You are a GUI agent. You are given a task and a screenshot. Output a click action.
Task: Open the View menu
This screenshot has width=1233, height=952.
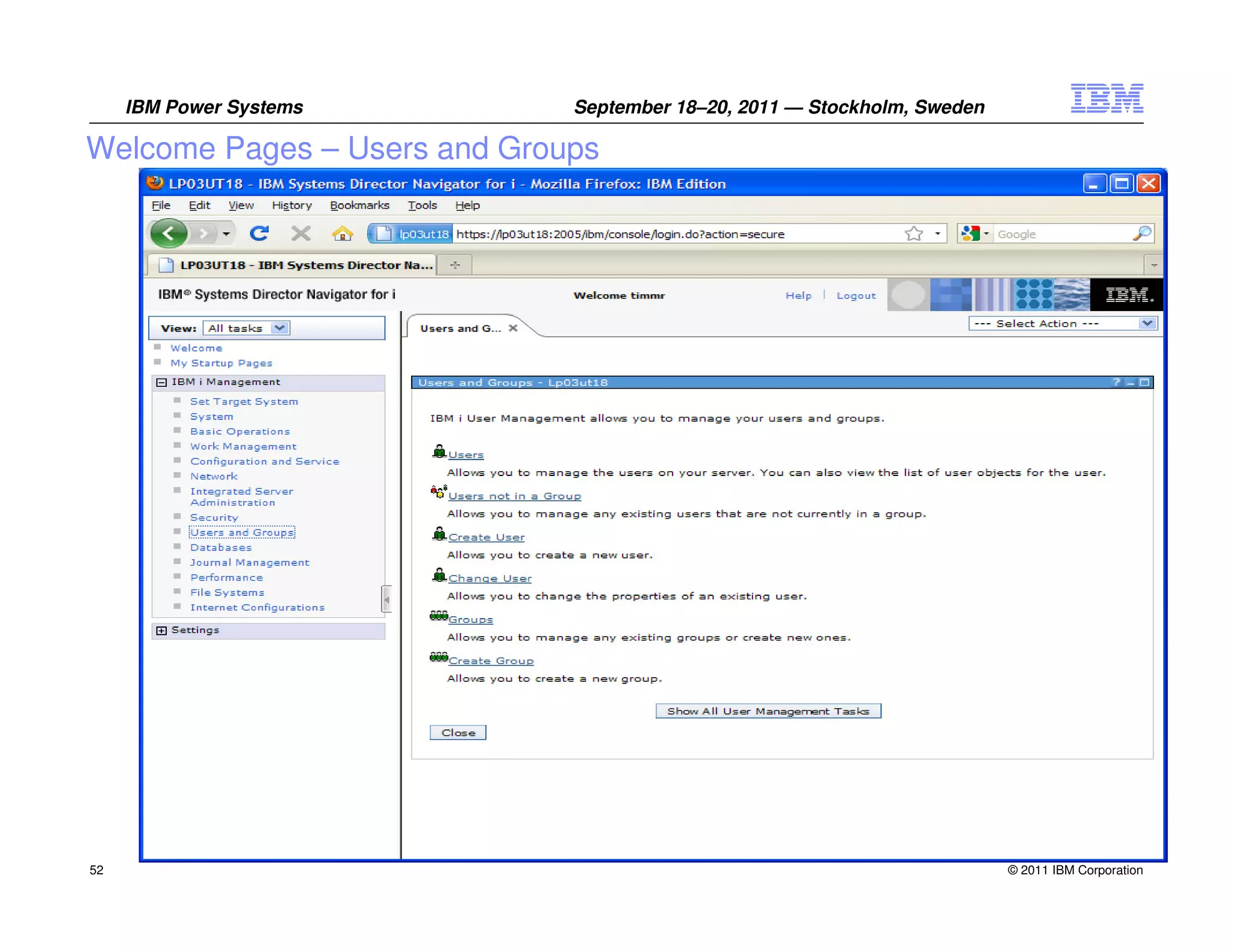241,205
